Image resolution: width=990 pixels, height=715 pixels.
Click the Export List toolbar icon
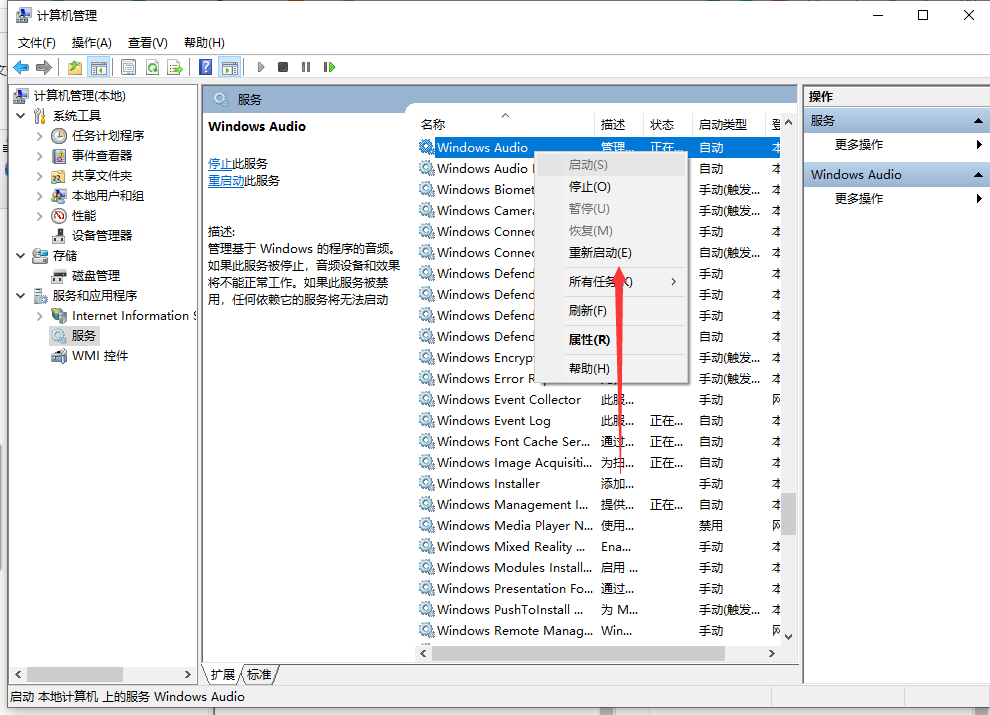point(175,67)
